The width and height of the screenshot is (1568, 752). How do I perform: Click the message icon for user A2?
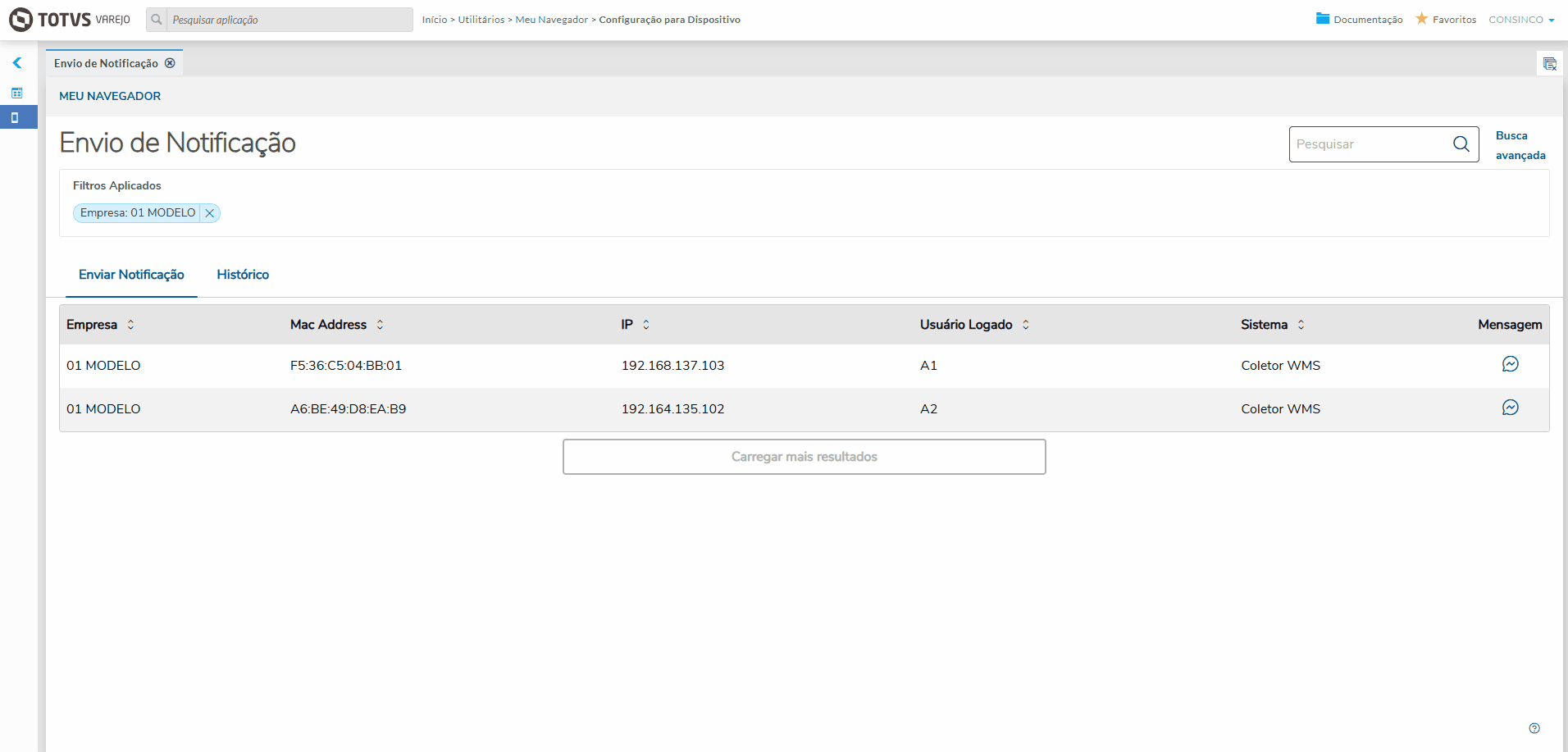pyautogui.click(x=1510, y=408)
